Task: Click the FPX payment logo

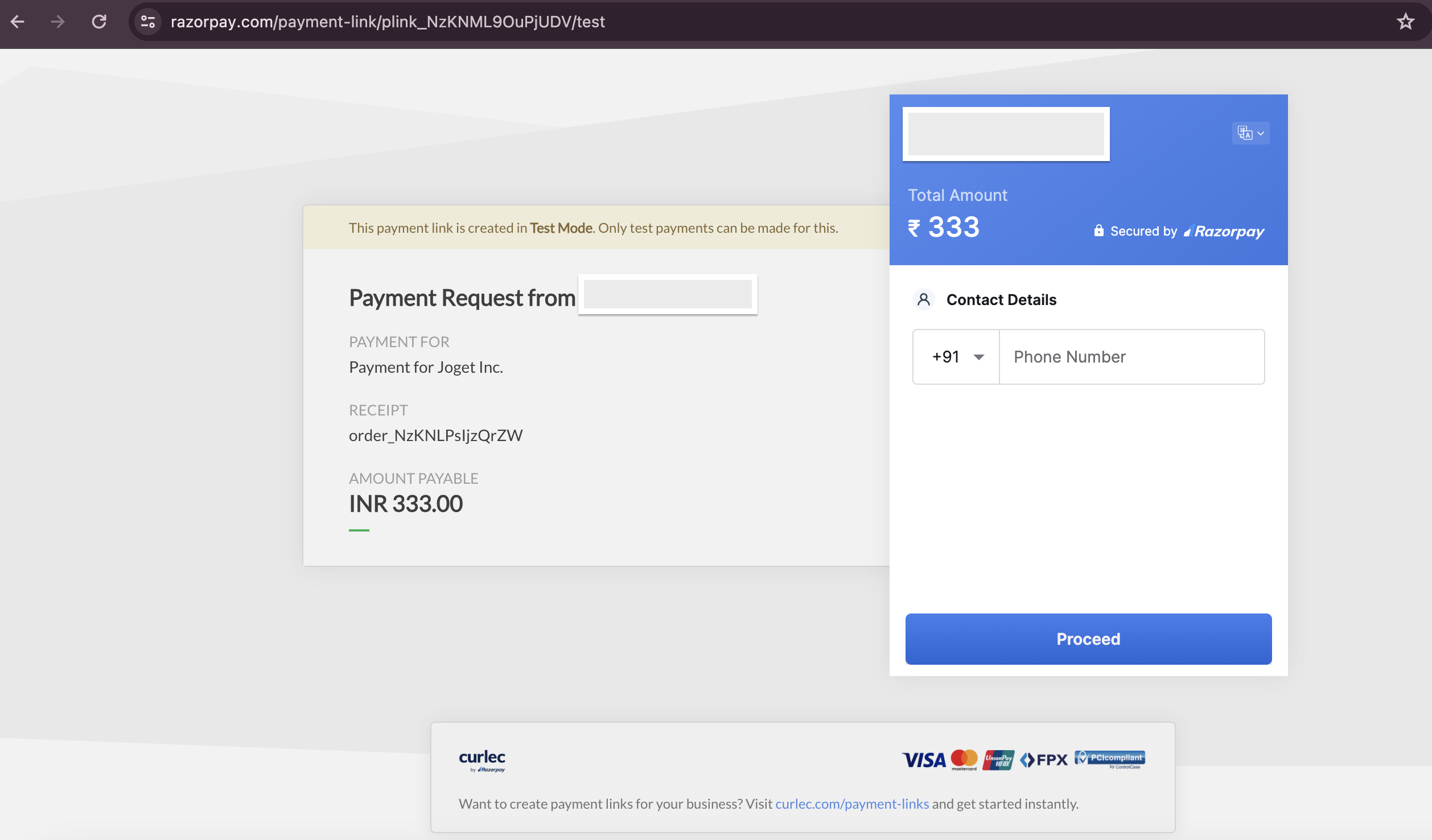Action: pyautogui.click(x=1044, y=760)
